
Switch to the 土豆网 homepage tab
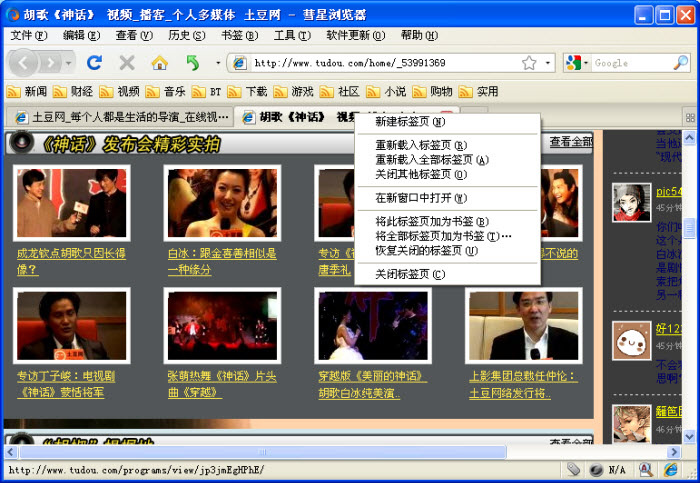[121, 117]
